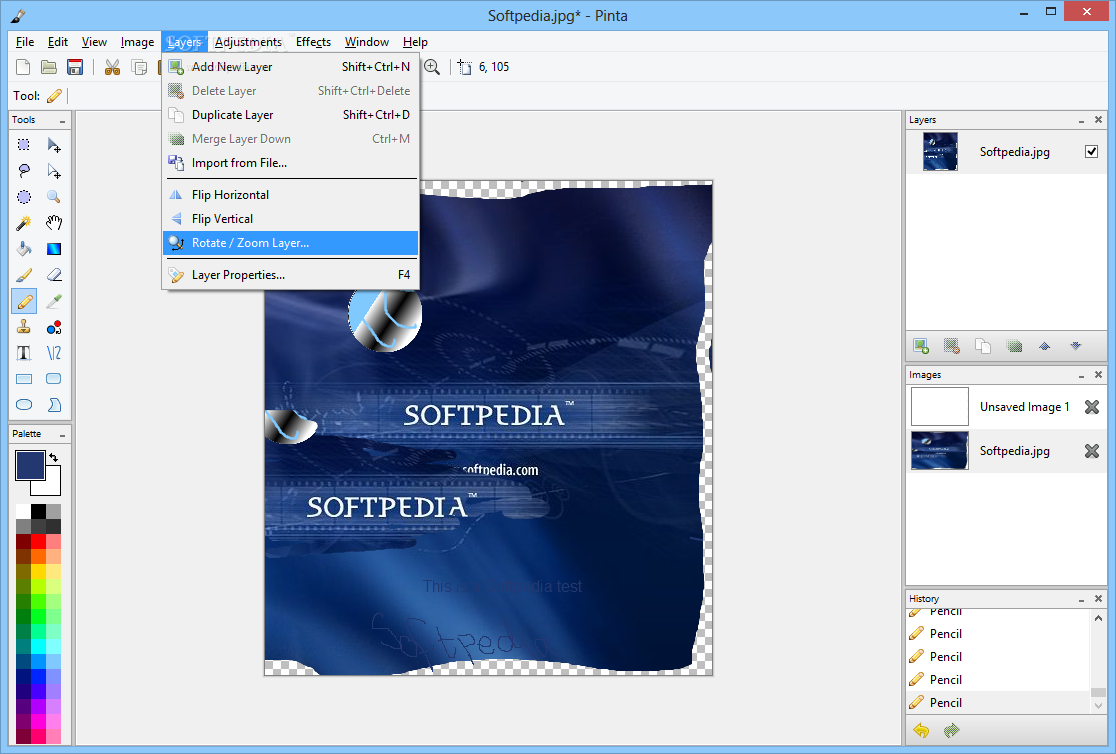Image resolution: width=1116 pixels, height=754 pixels.
Task: Minimize the Layers panel
Action: pyautogui.click(x=1081, y=120)
